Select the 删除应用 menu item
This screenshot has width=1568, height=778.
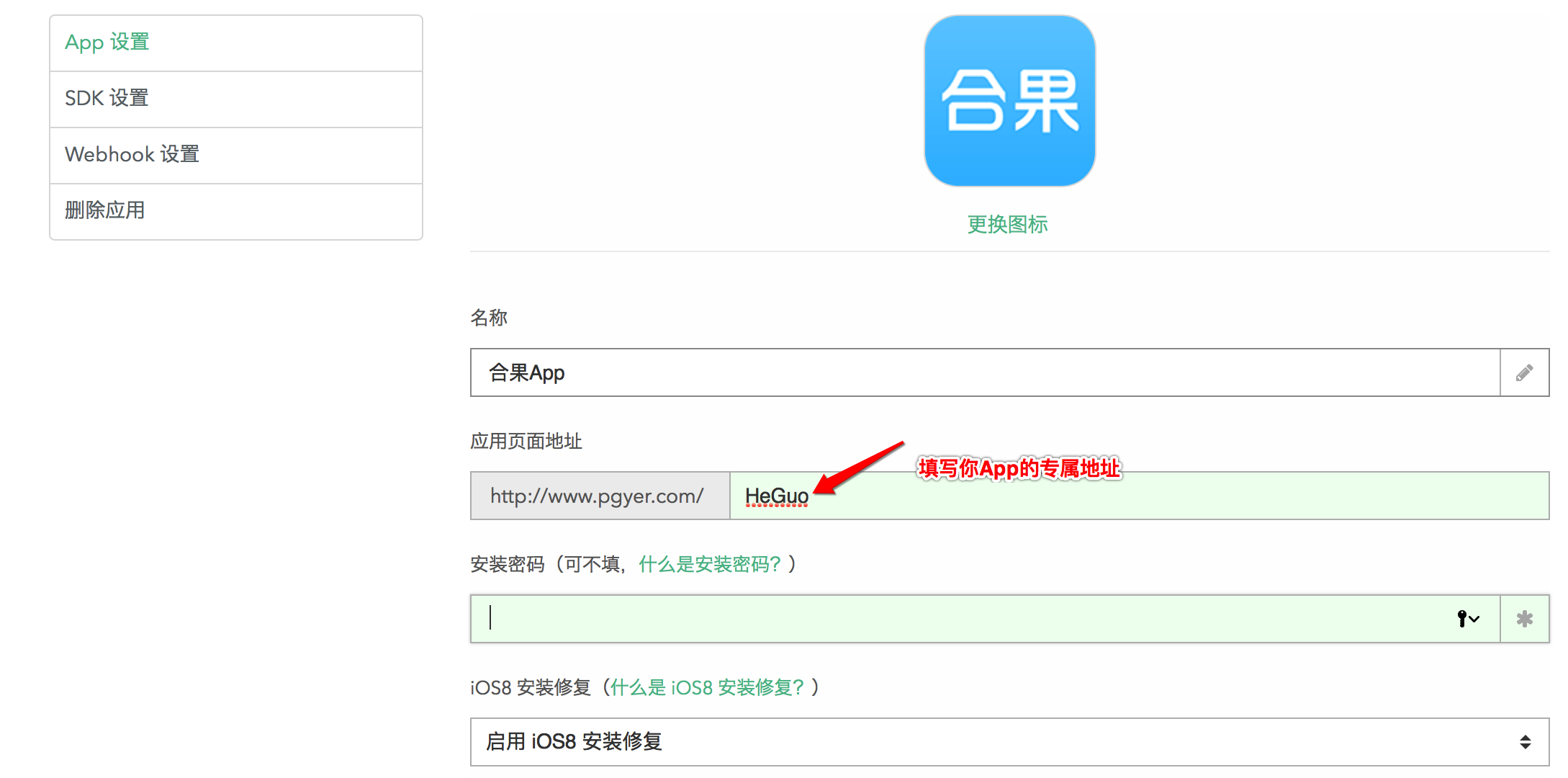pyautogui.click(x=236, y=211)
